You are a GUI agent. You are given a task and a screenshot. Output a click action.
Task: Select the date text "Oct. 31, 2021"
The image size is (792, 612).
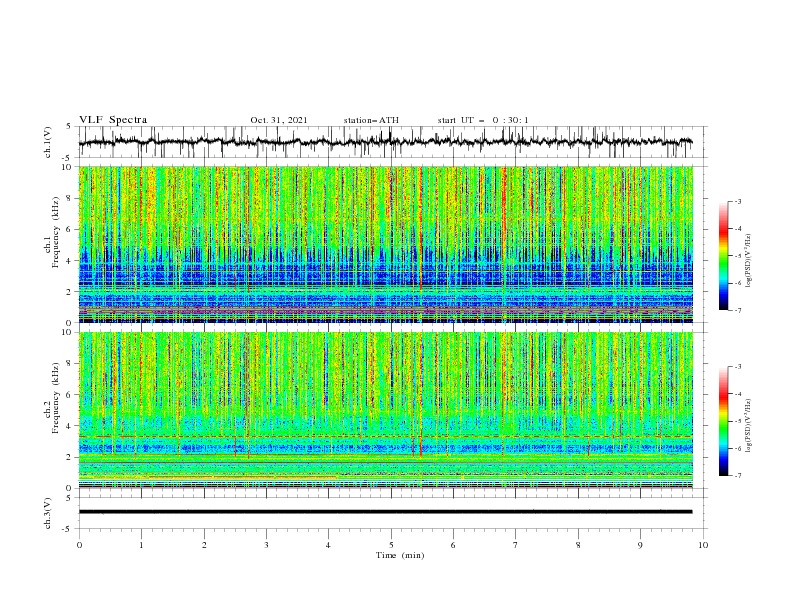[x=279, y=120]
